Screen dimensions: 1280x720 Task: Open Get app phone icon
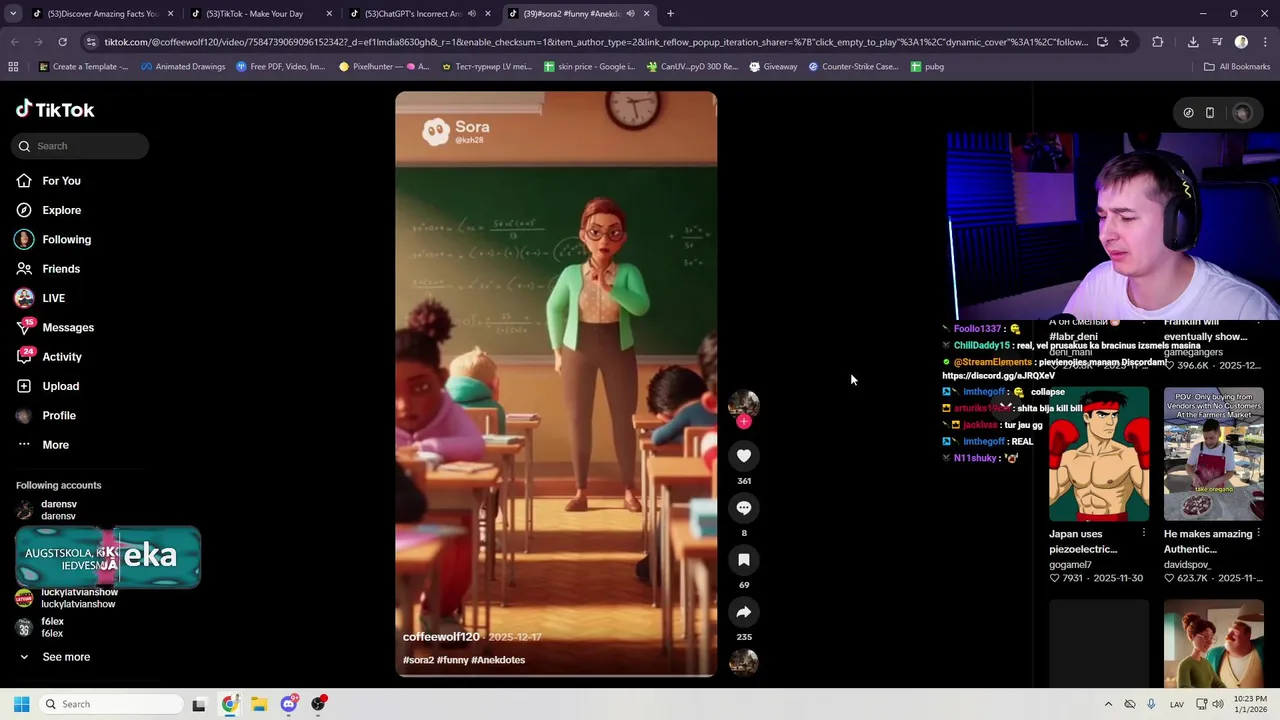[x=1210, y=113]
